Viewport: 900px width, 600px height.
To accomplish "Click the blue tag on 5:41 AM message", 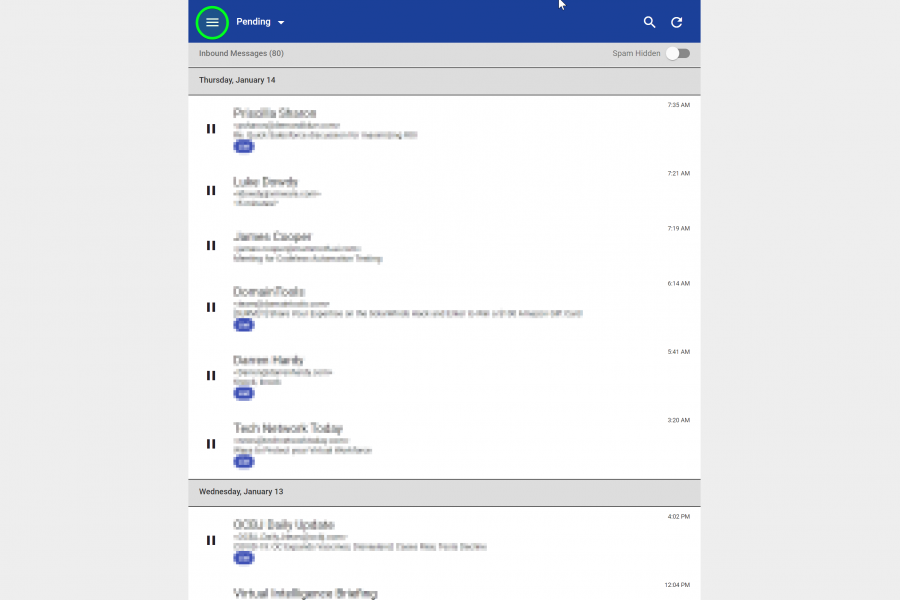I will 244,393.
